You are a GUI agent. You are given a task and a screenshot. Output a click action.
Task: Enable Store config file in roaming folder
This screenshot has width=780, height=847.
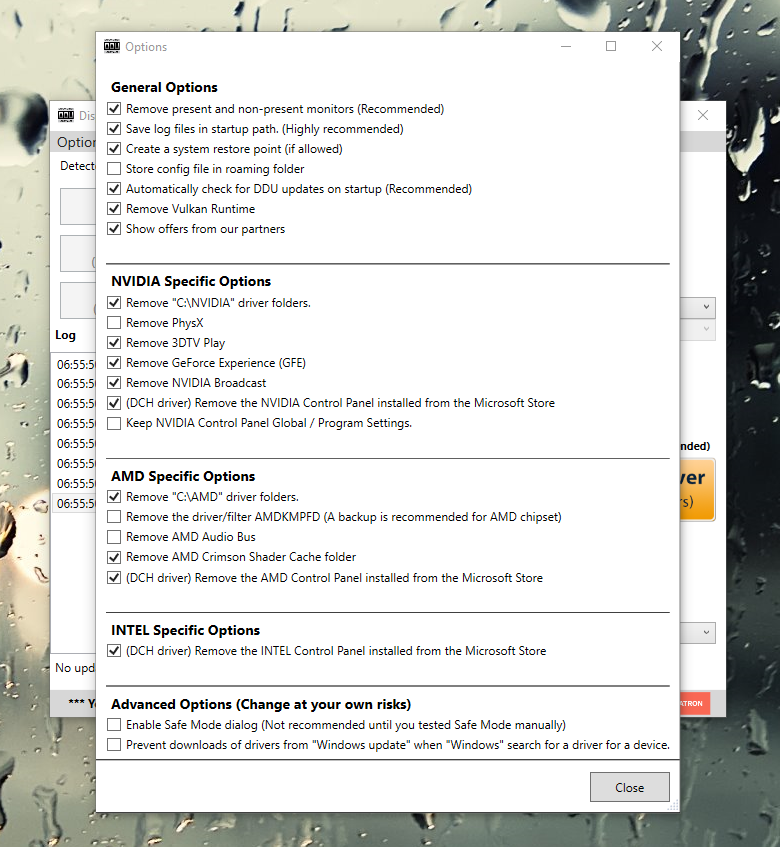pos(114,169)
